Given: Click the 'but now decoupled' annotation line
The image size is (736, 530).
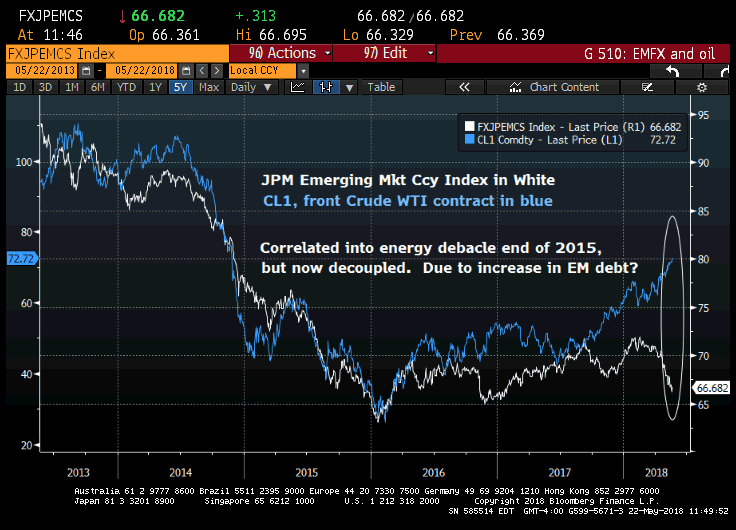Looking at the screenshot, I should tap(449, 268).
